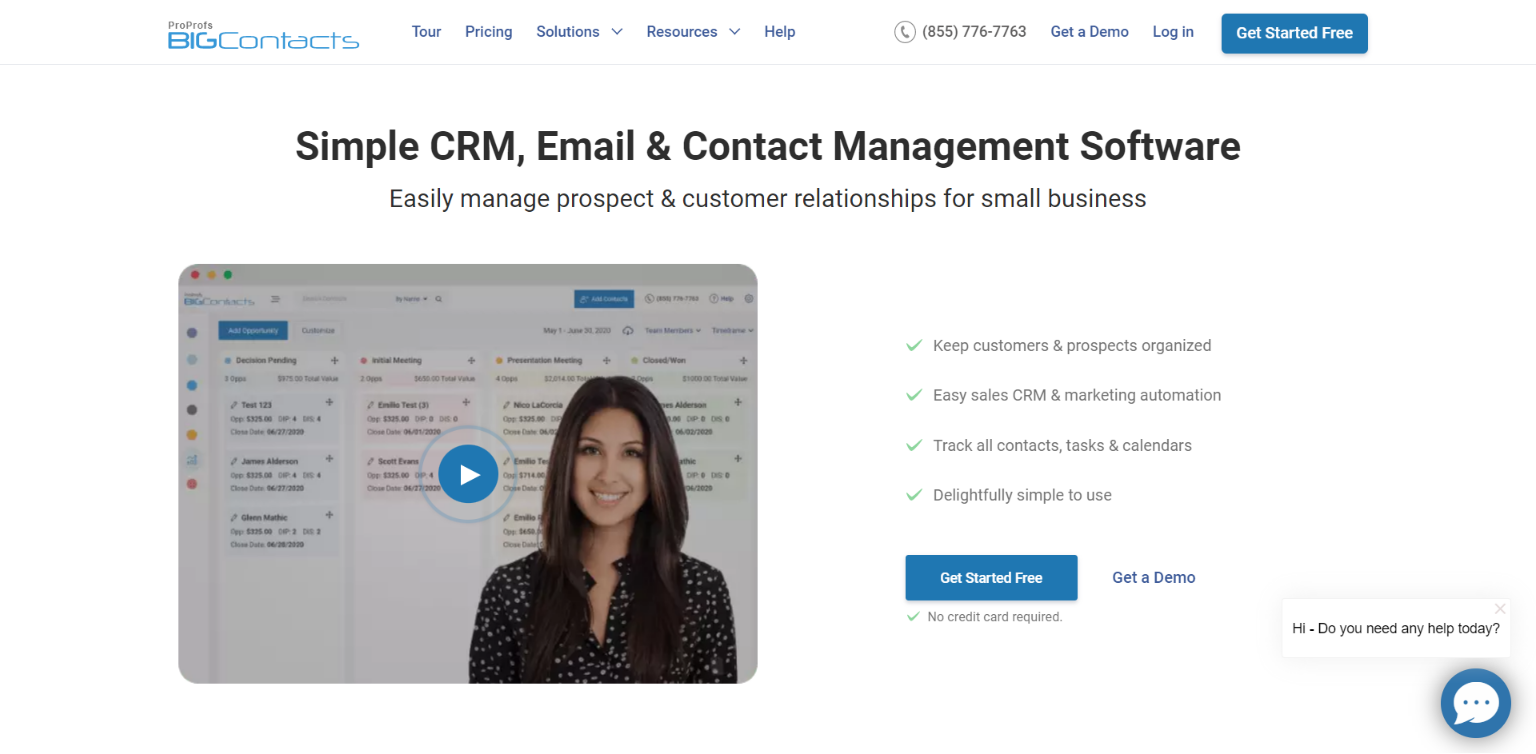Open the Tour page

426,32
